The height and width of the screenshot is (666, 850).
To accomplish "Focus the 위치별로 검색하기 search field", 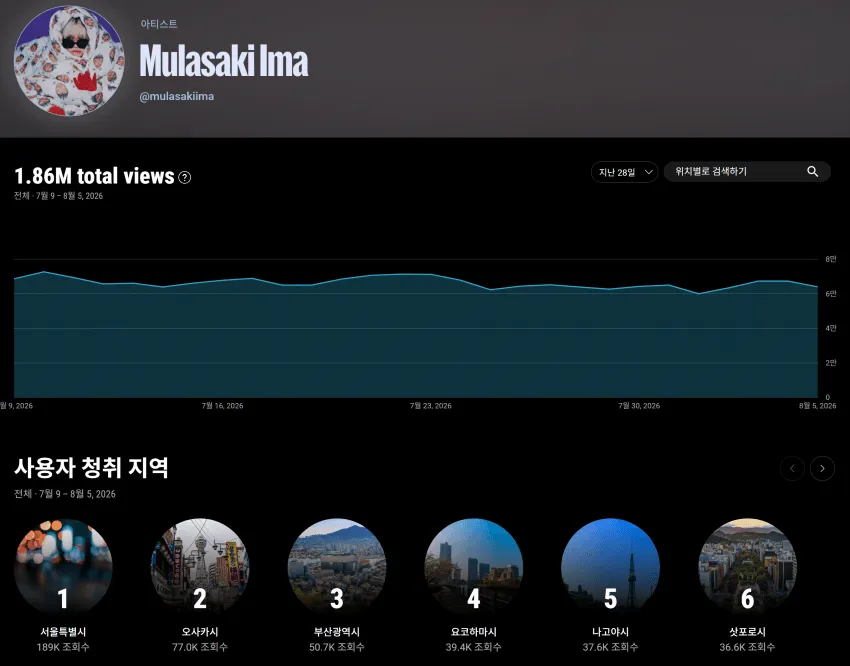I will pos(747,172).
